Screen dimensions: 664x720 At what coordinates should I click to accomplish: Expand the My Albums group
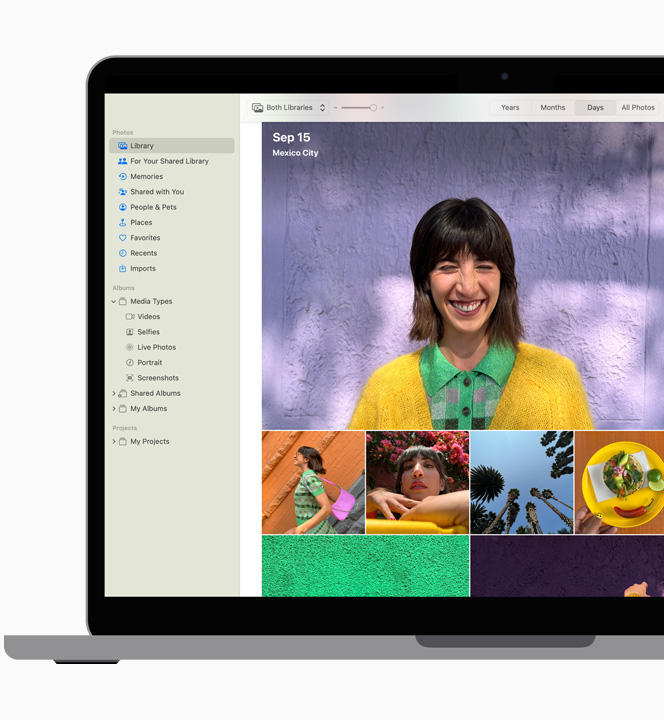point(113,409)
